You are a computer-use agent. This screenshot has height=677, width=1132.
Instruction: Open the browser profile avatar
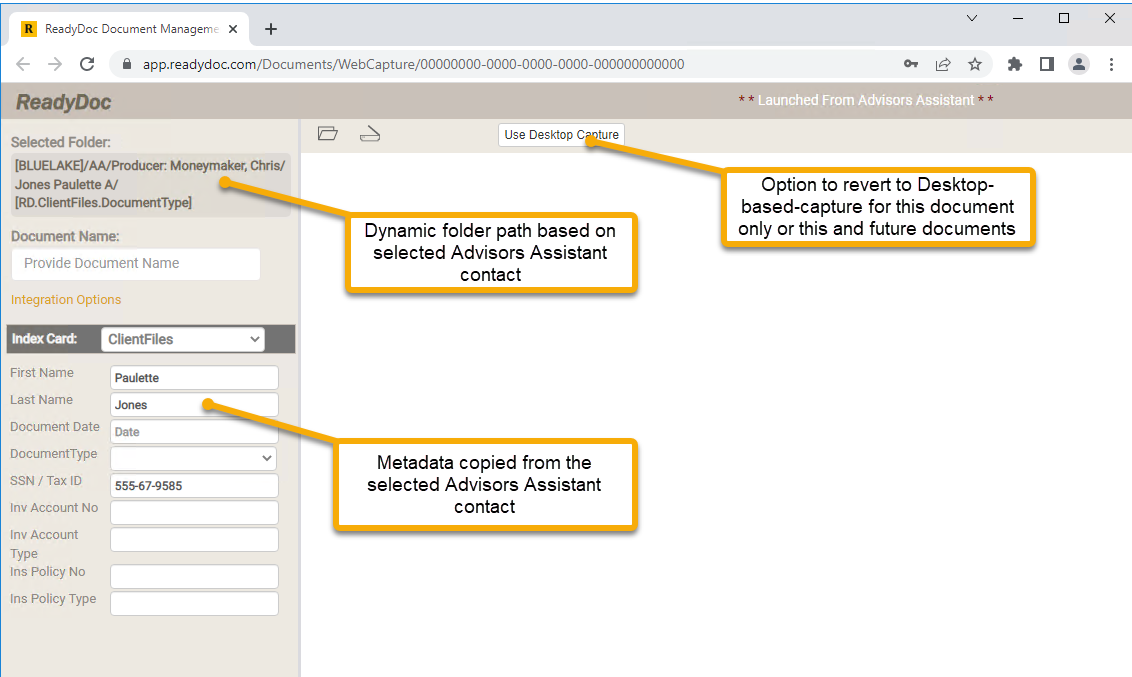(x=1079, y=64)
